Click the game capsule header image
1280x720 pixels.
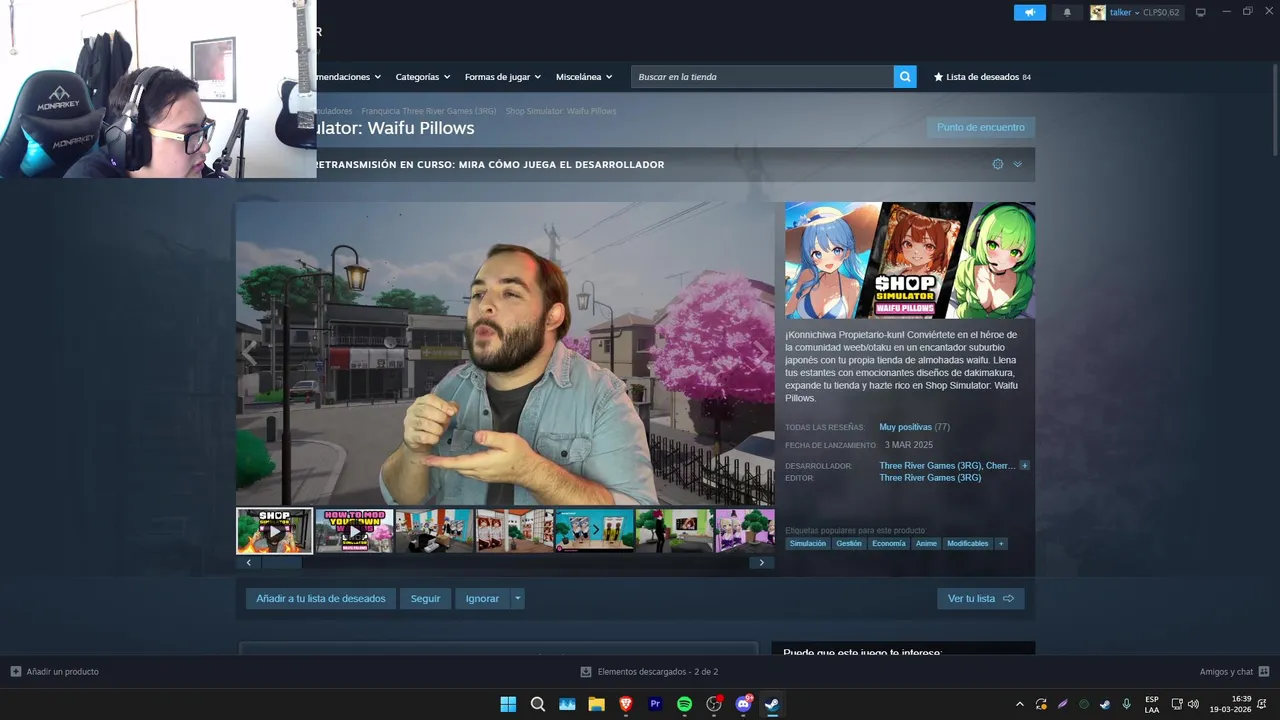tap(910, 260)
